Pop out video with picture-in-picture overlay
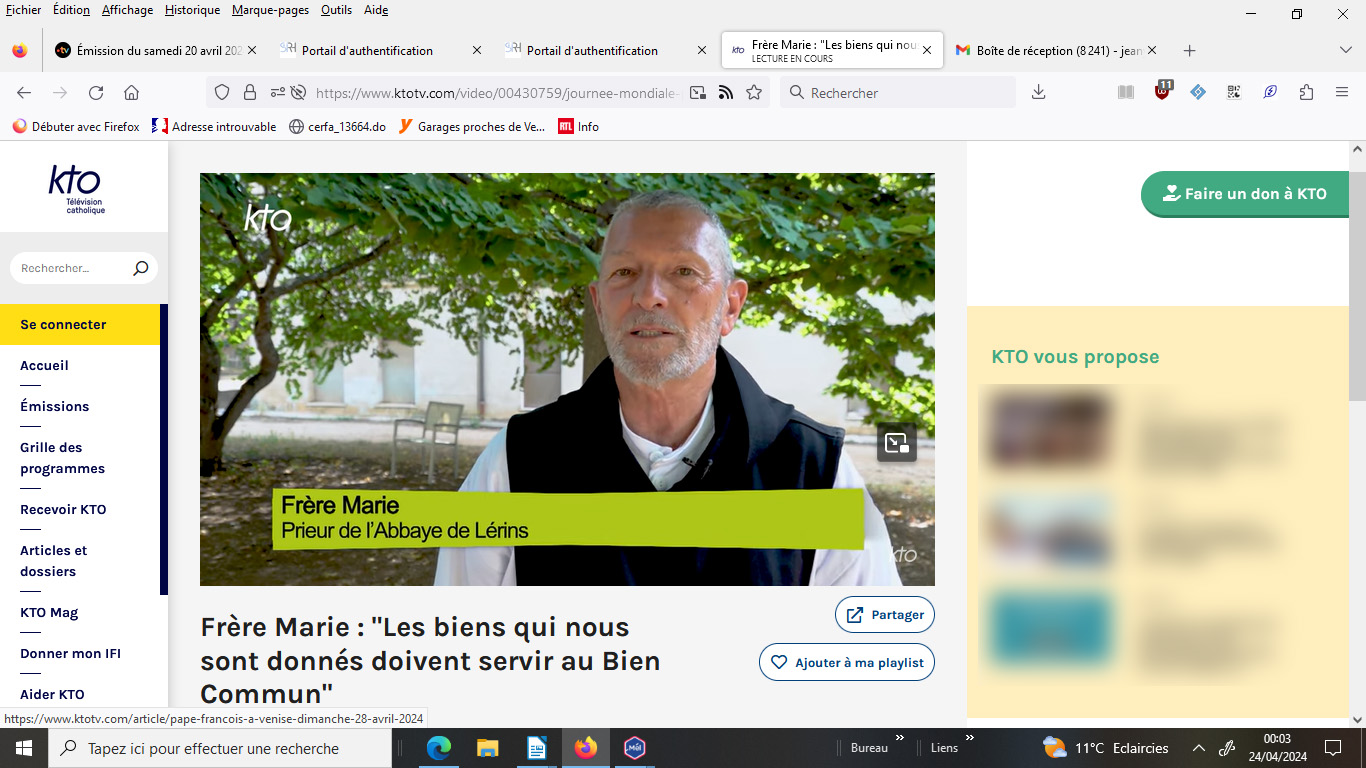Image resolution: width=1366 pixels, height=768 pixels. click(897, 443)
